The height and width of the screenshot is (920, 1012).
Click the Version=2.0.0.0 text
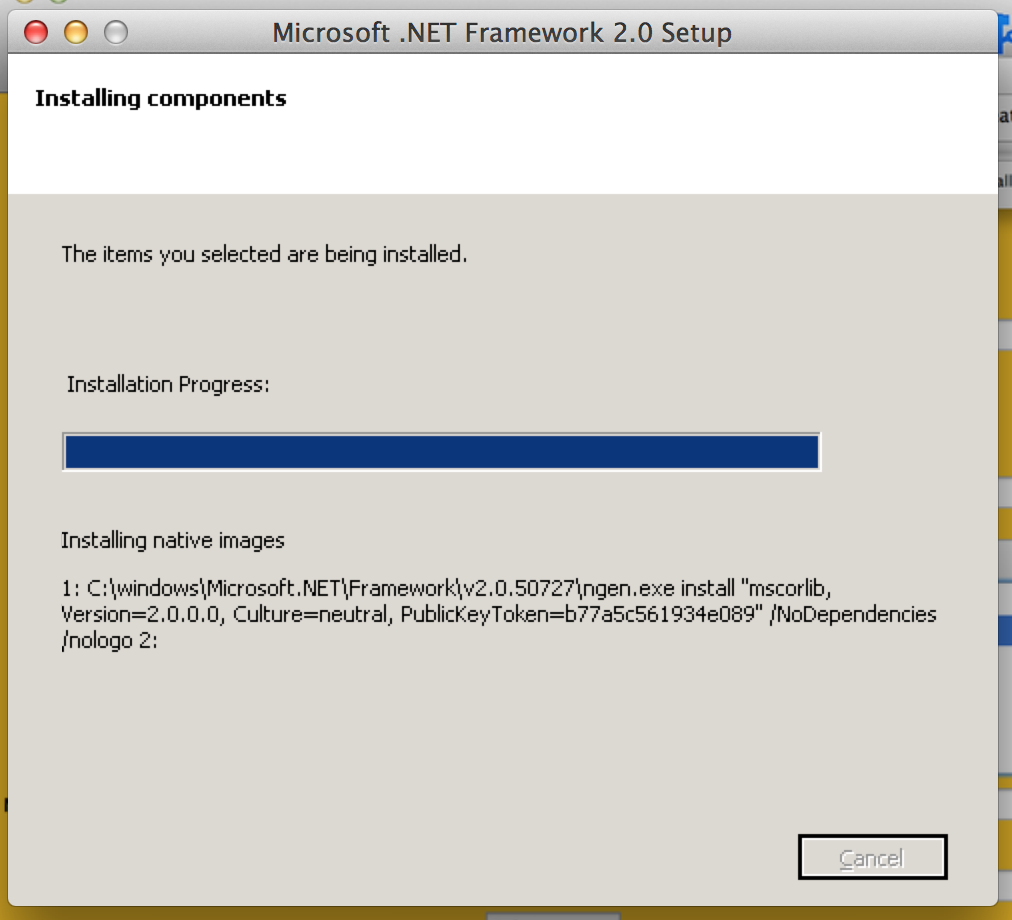pos(141,614)
